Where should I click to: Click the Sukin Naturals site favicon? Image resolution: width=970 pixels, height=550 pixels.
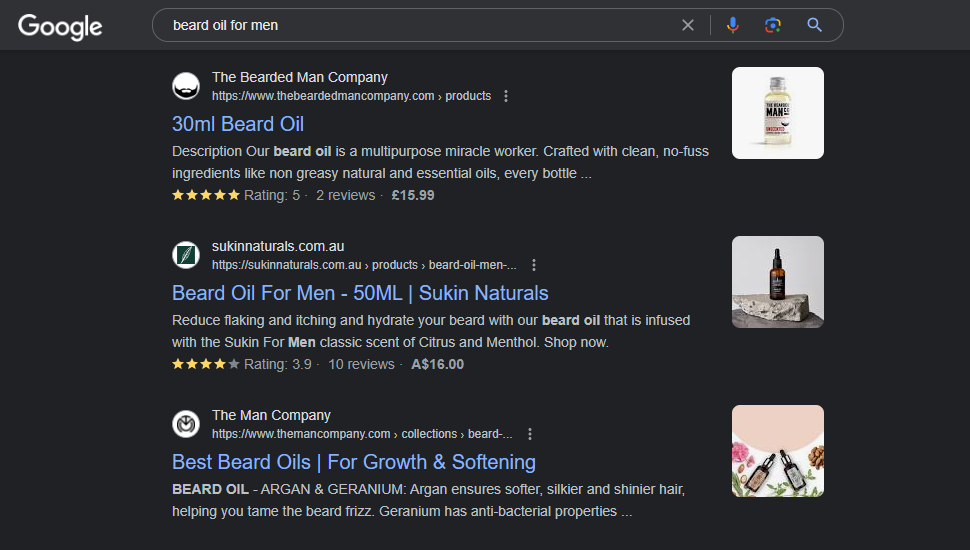pyautogui.click(x=186, y=255)
